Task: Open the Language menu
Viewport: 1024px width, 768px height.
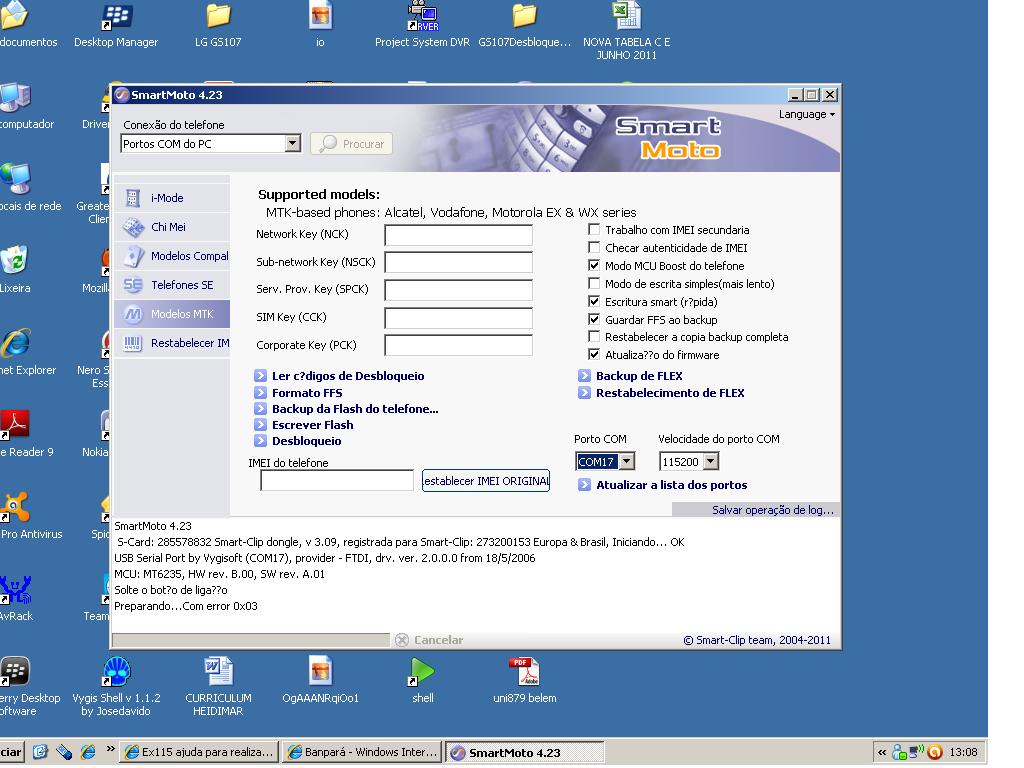Action: pyautogui.click(x=807, y=114)
